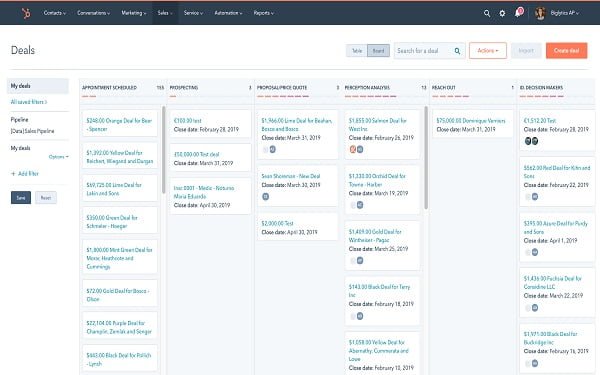Click avatar on Fuchsia Deal for Considine card
Image resolution: width=600 pixels, height=375 pixels.
click(535, 308)
